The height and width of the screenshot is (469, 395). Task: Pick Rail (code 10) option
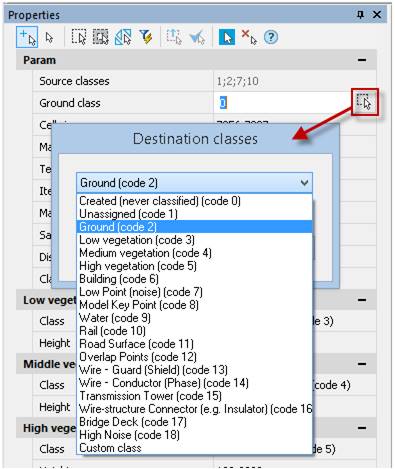(x=194, y=331)
